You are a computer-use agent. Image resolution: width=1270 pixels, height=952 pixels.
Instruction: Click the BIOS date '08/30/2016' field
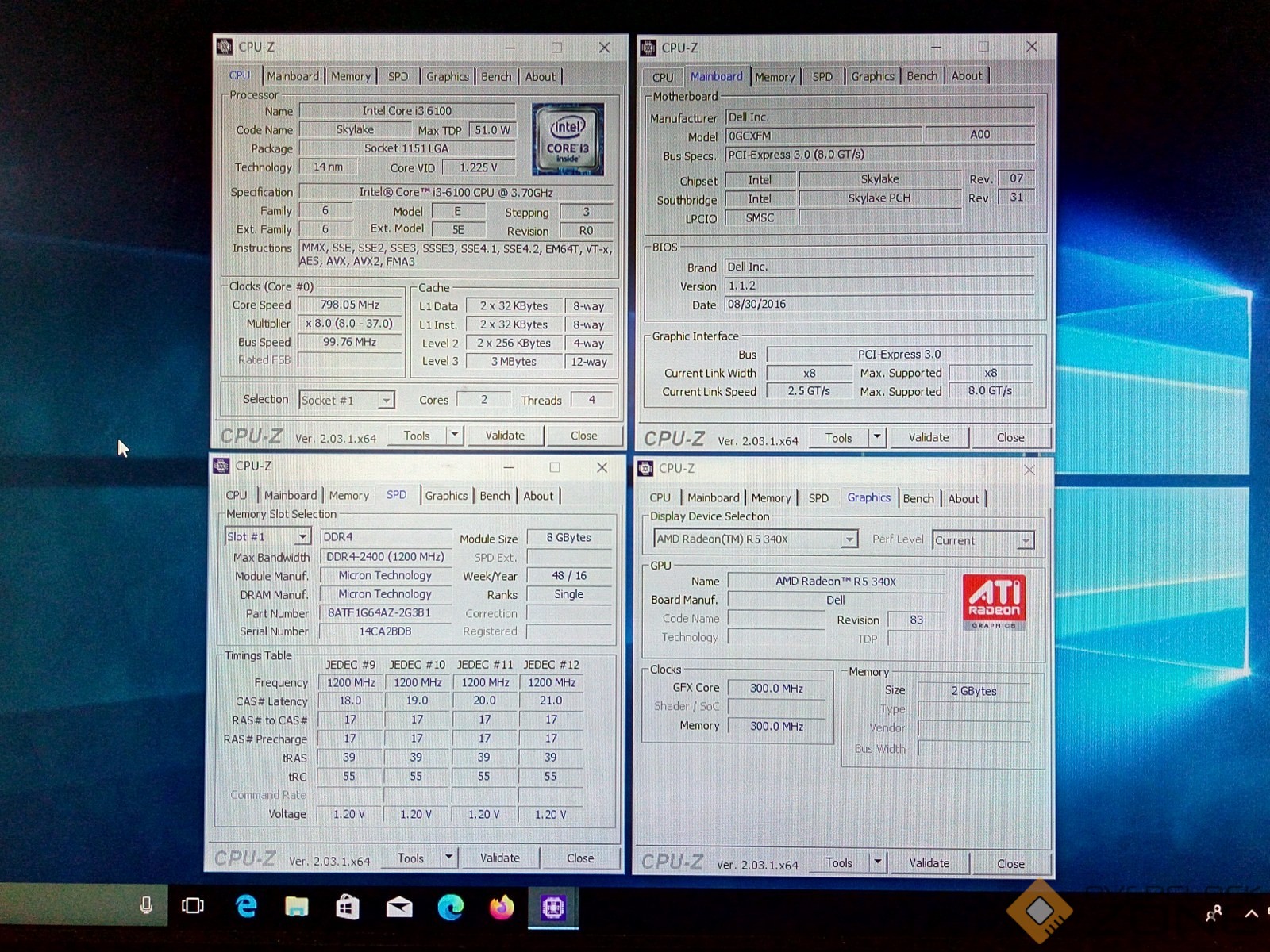pyautogui.click(x=879, y=305)
